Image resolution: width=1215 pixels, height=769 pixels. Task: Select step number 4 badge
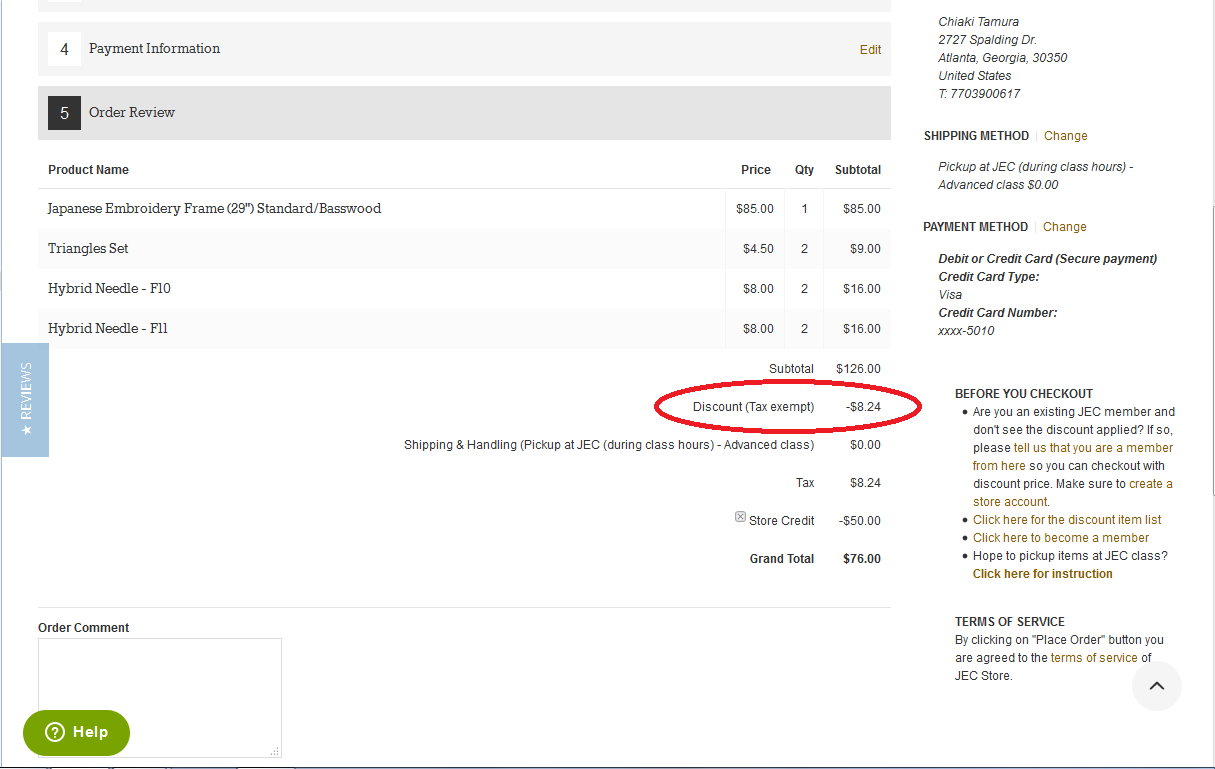(x=64, y=49)
